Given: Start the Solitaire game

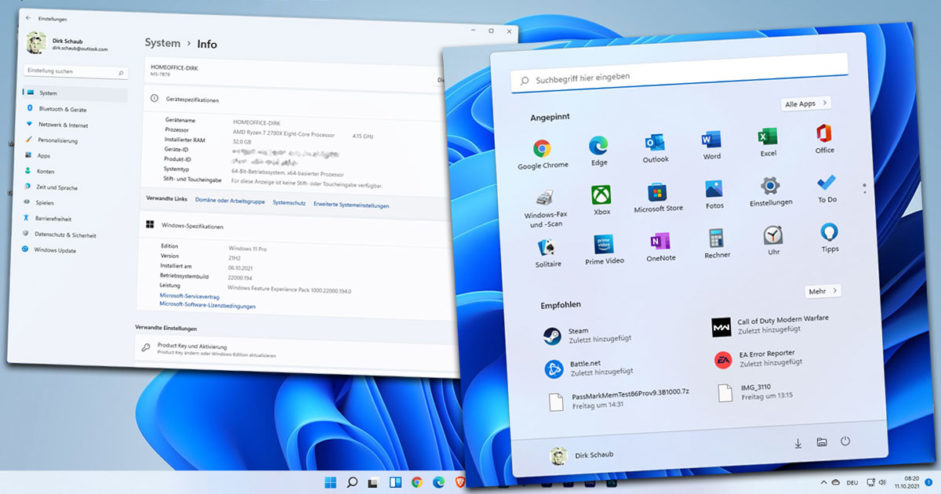Looking at the screenshot, I should pyautogui.click(x=547, y=253).
